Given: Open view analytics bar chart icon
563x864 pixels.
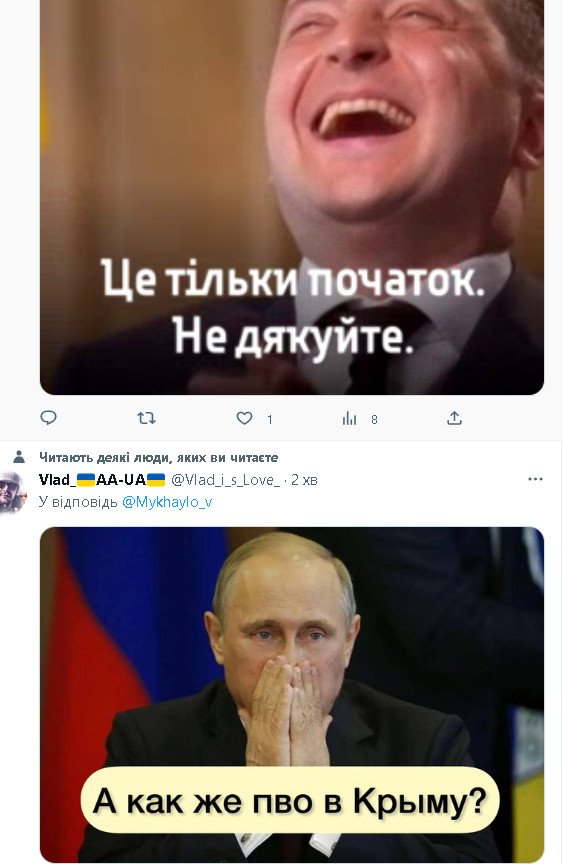Looking at the screenshot, I should tap(349, 419).
